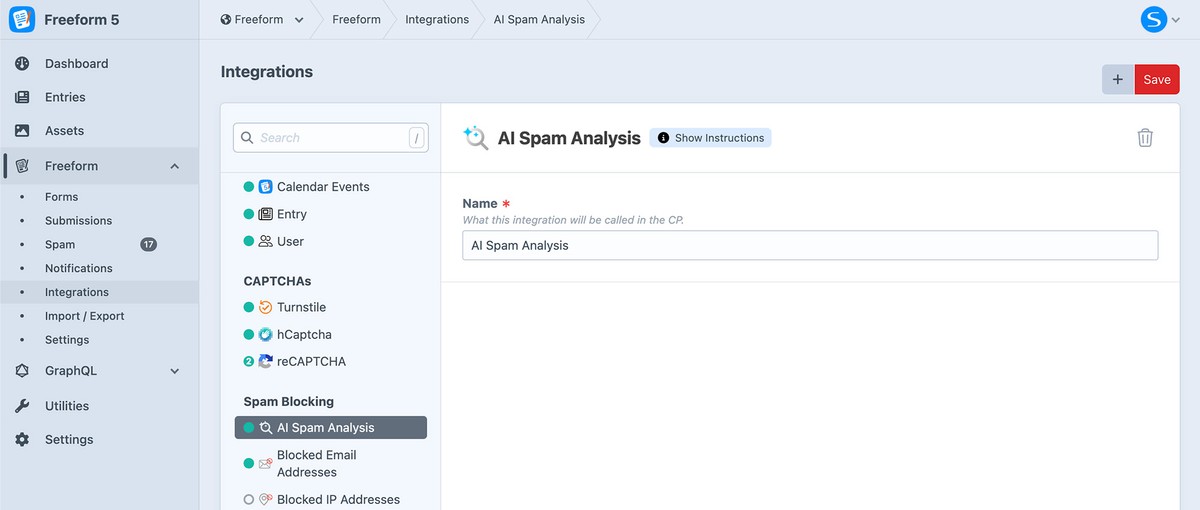Click the plus add integration button
1200x510 pixels.
[1118, 80]
